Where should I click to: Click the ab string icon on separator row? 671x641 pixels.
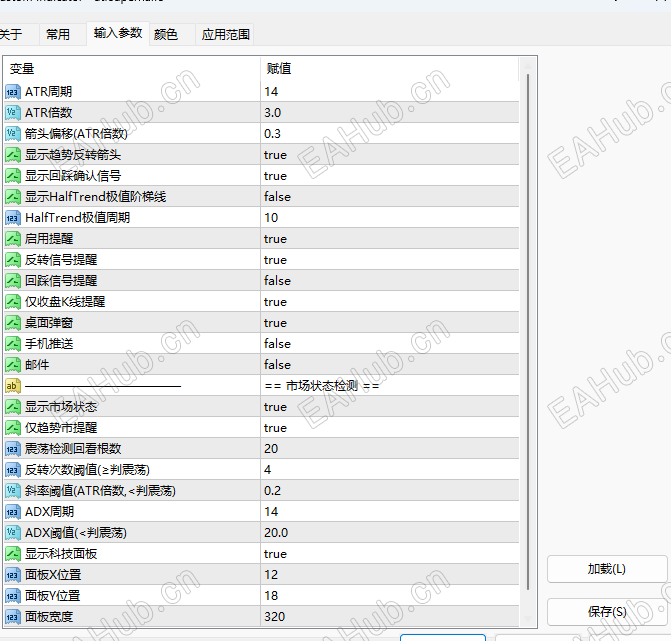point(13,386)
